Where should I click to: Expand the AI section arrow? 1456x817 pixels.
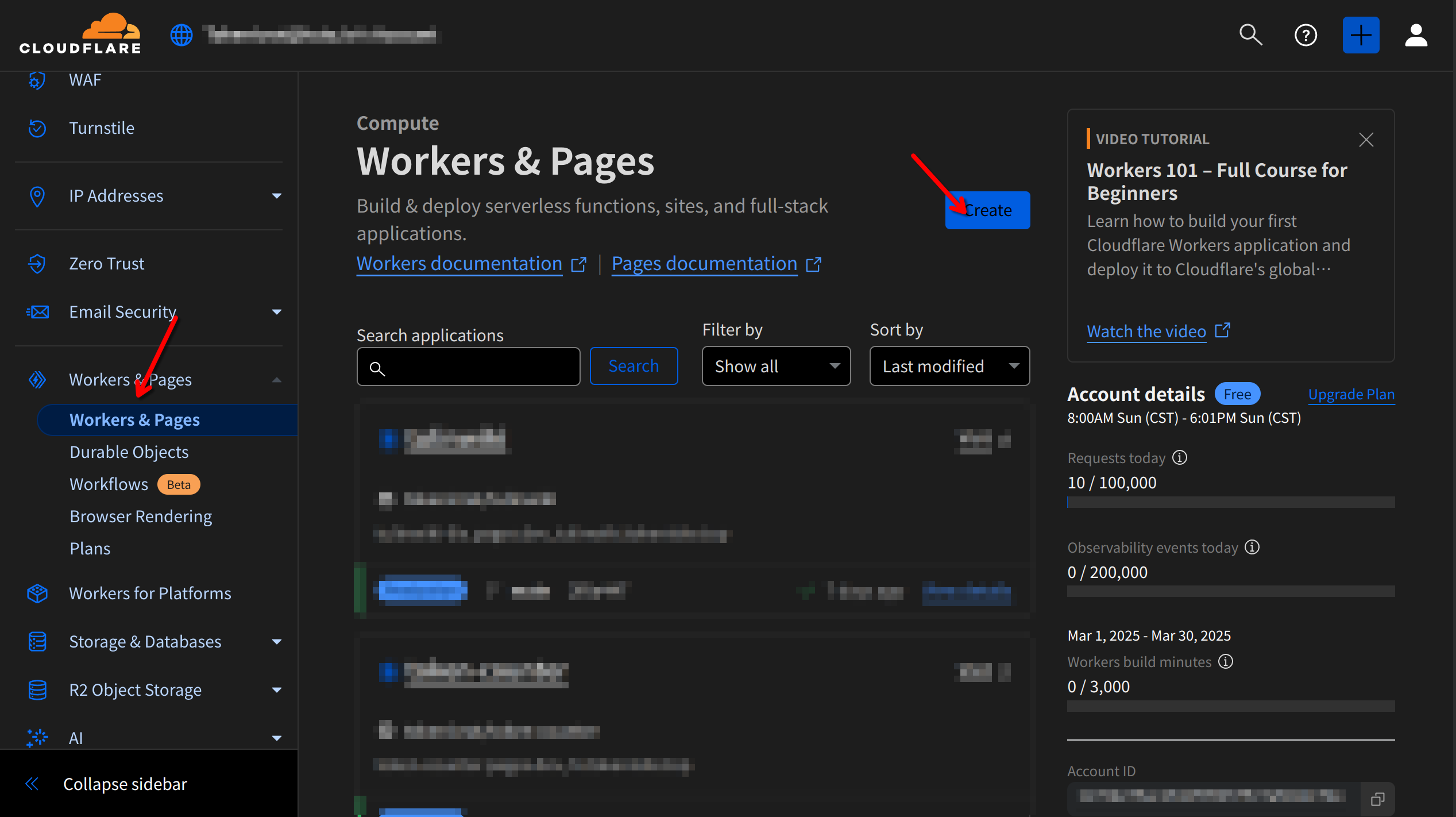pyautogui.click(x=277, y=738)
